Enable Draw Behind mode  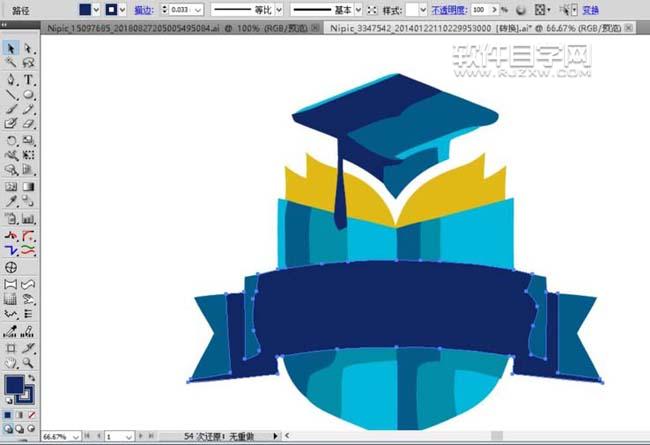tap(19, 428)
